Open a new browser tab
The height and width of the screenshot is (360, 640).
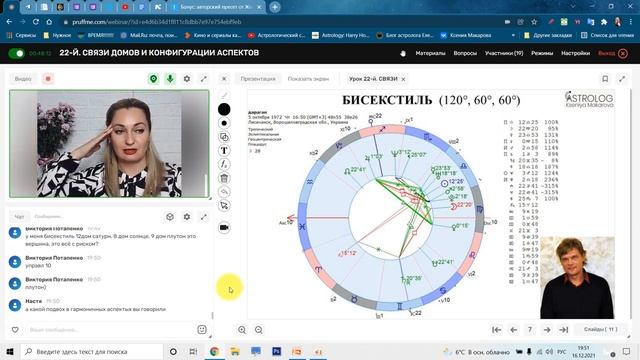pyautogui.click(x=275, y=7)
